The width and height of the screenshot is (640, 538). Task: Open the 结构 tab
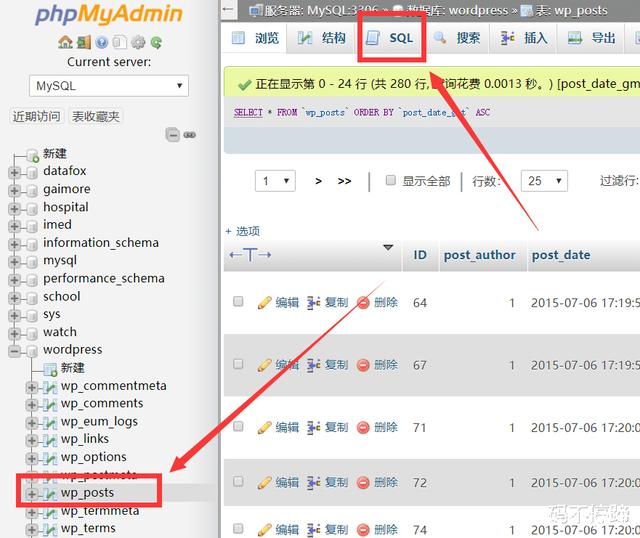(x=322, y=38)
